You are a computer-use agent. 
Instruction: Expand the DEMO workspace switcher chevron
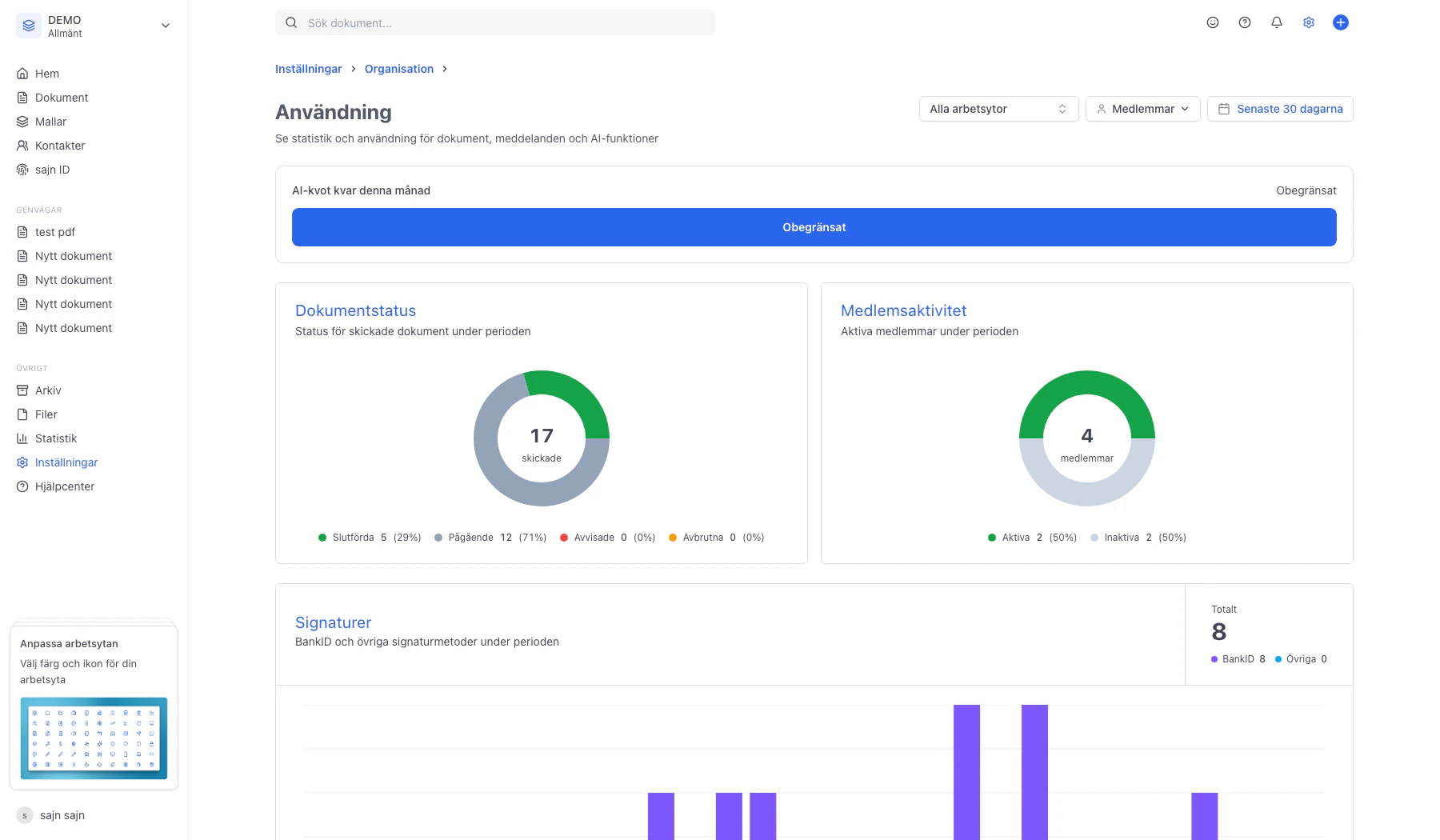[166, 26]
